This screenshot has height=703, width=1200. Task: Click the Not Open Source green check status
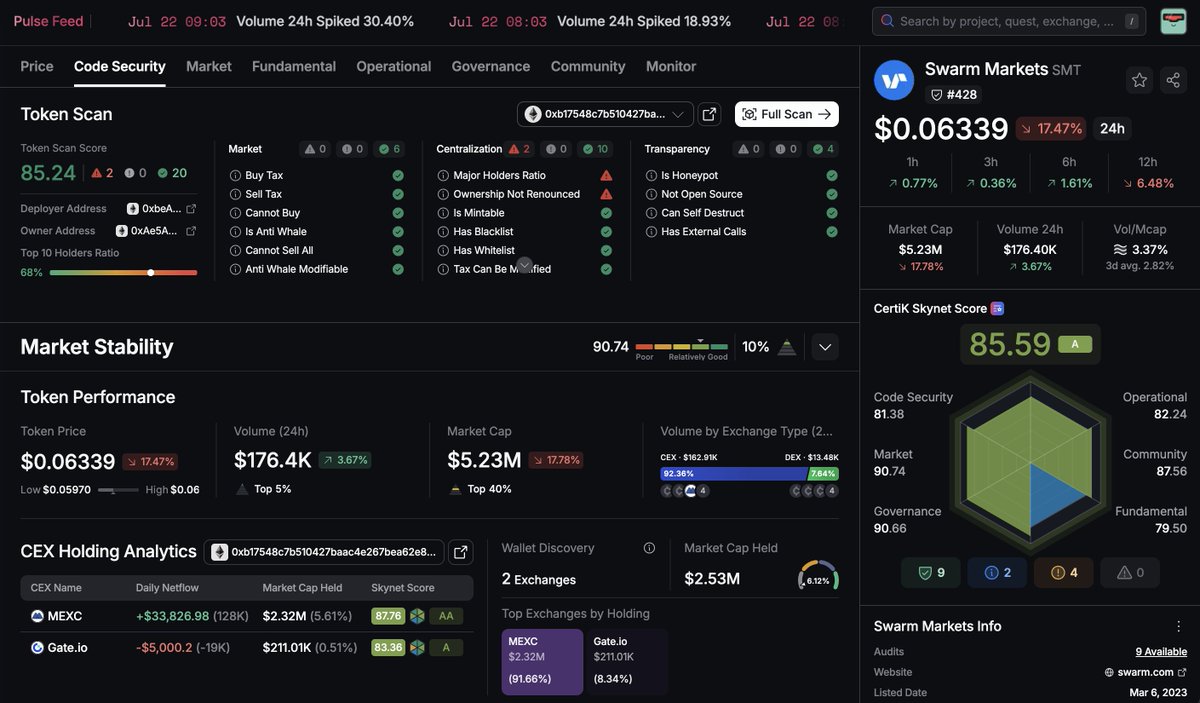pos(832,194)
